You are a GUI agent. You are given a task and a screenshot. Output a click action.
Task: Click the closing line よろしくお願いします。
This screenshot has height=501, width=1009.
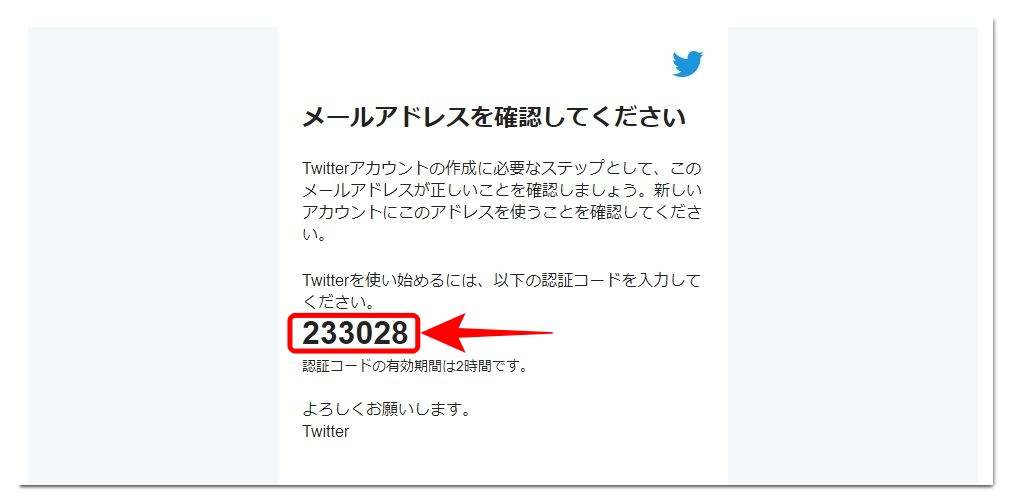tap(386, 410)
